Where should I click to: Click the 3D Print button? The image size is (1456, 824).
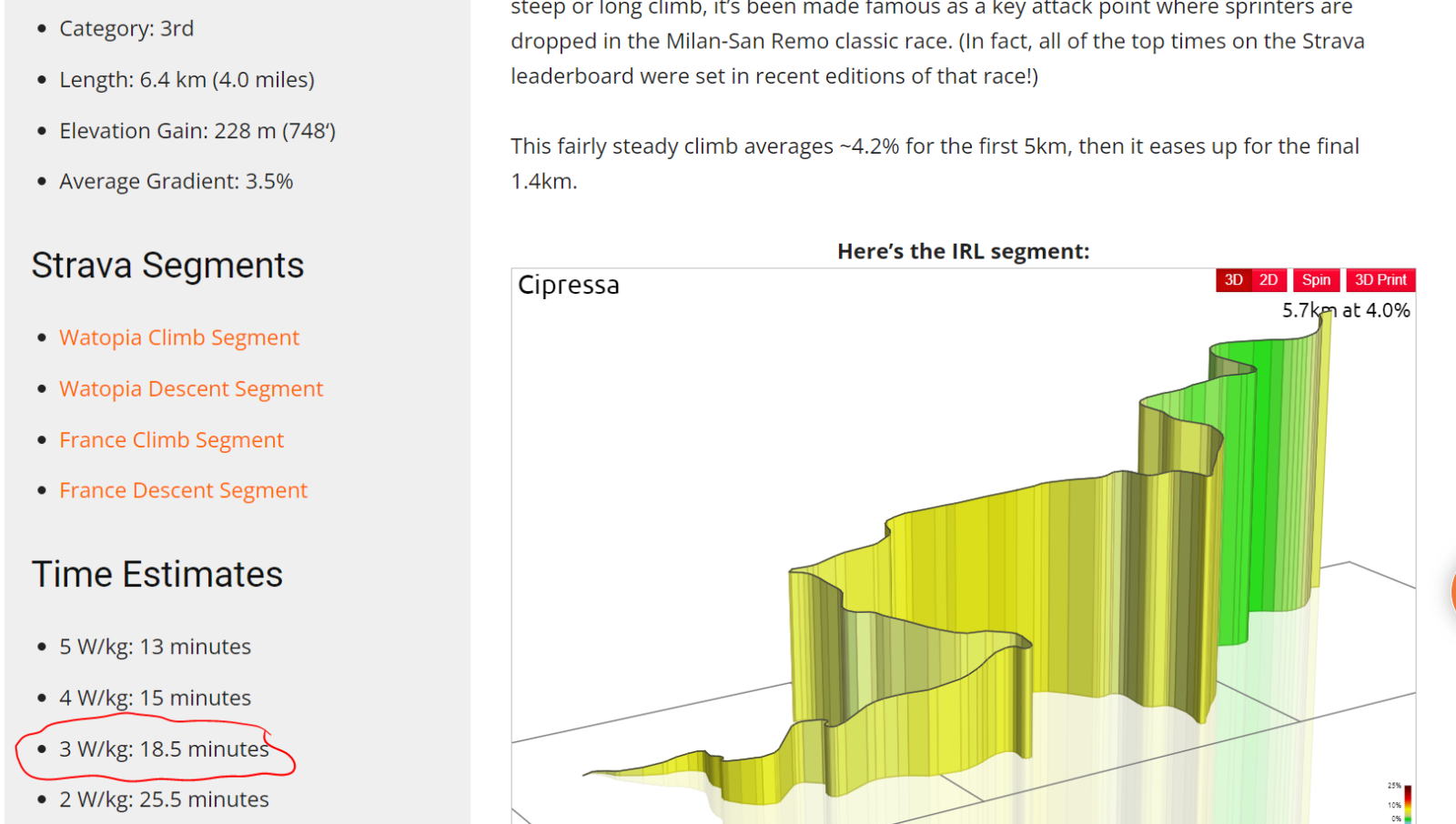(1380, 280)
